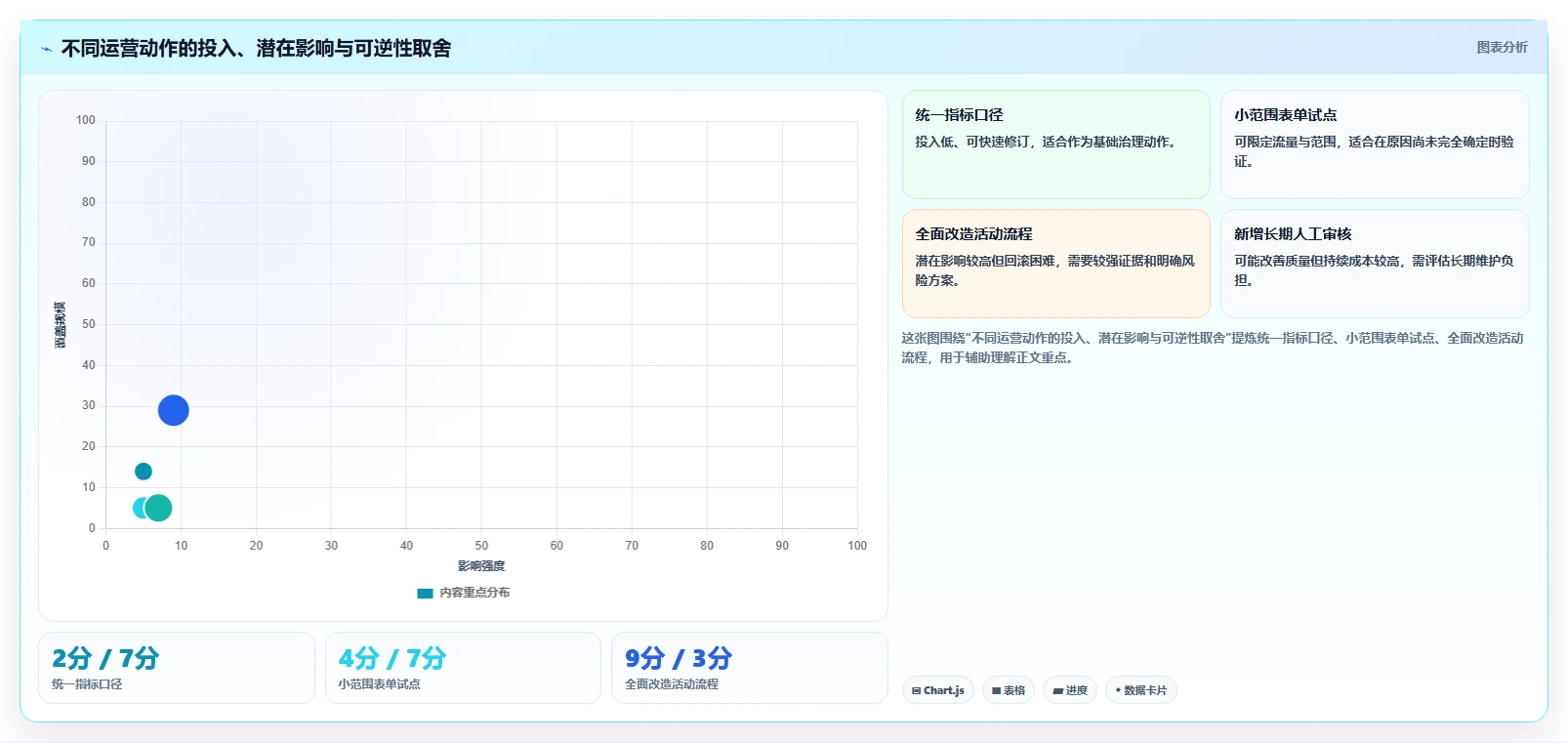Viewport: 1568px width, 743px height.
Task: Click the Chart.js chip icon
Action: (916, 691)
